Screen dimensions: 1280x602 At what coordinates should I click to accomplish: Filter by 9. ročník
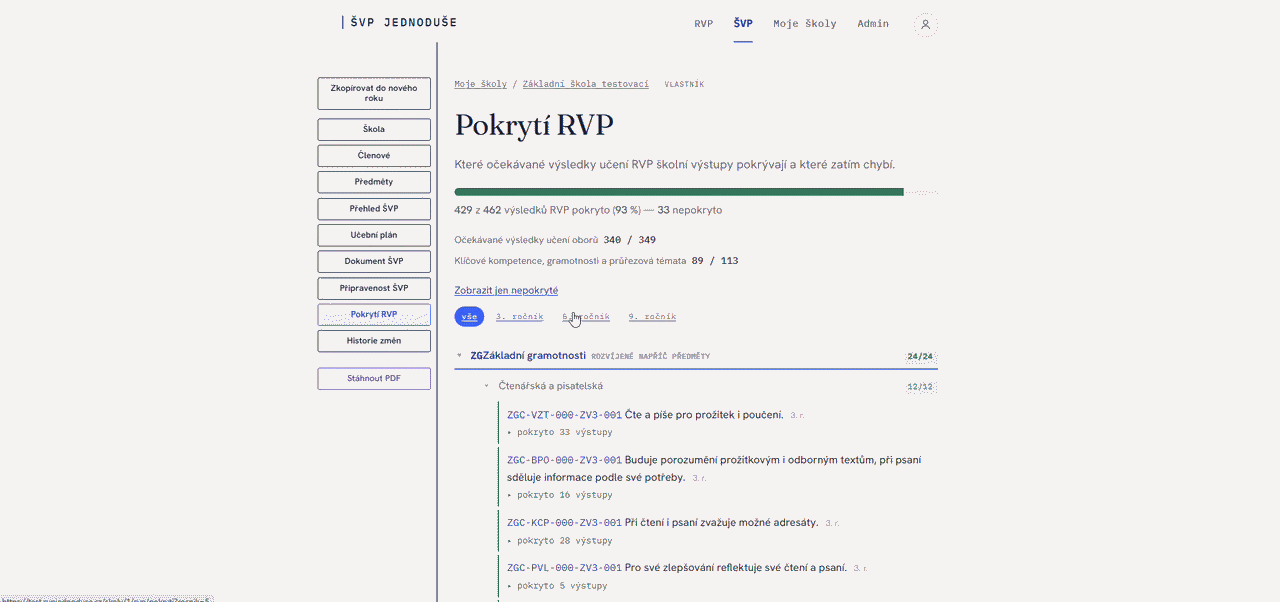point(652,316)
